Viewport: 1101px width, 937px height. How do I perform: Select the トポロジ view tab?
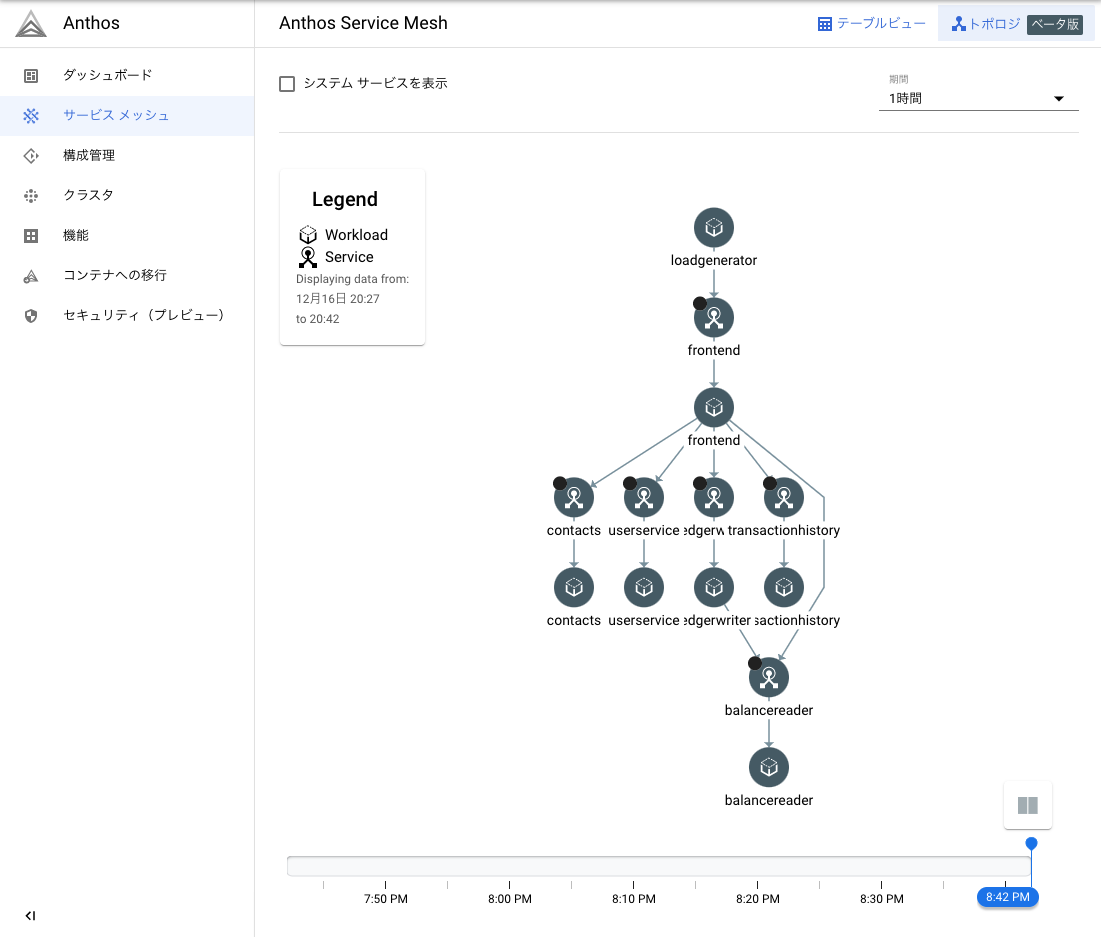tap(1017, 24)
